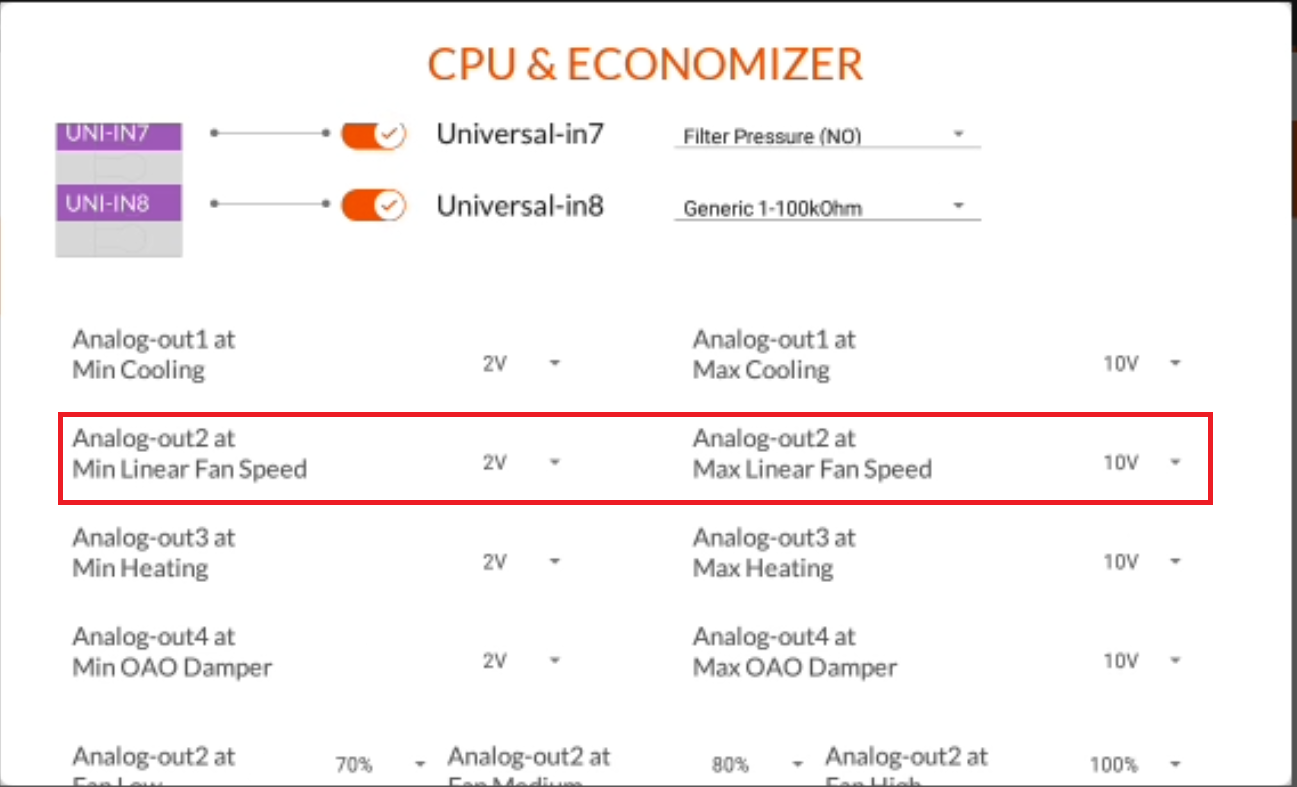Click the UNI-IN7 input block icon
The image size is (1297, 787).
tap(117, 133)
